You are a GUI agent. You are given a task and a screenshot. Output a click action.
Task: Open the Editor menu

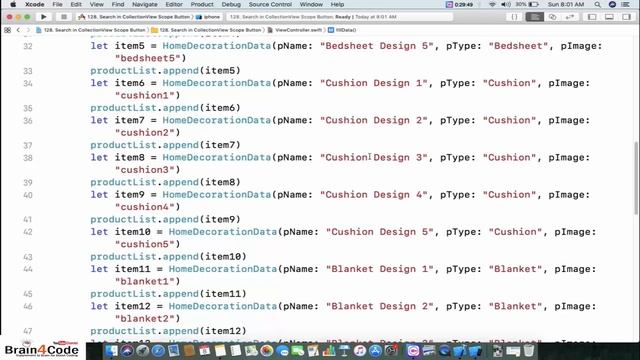(174, 4)
